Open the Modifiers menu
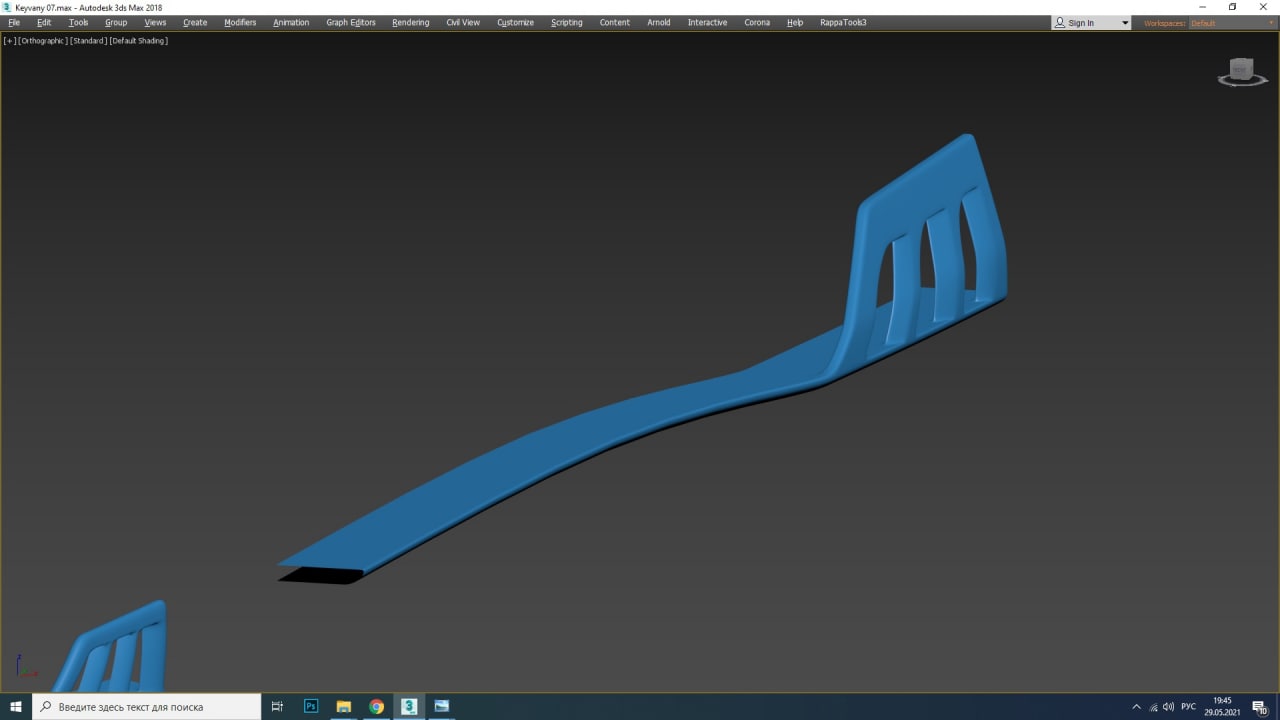This screenshot has width=1280, height=720. (x=240, y=22)
